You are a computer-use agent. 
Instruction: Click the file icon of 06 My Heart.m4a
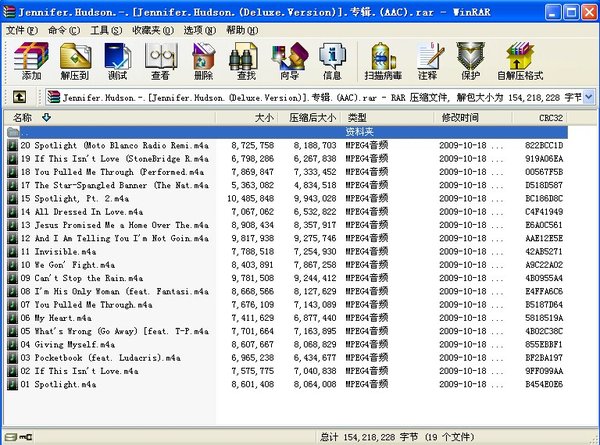tap(12, 318)
